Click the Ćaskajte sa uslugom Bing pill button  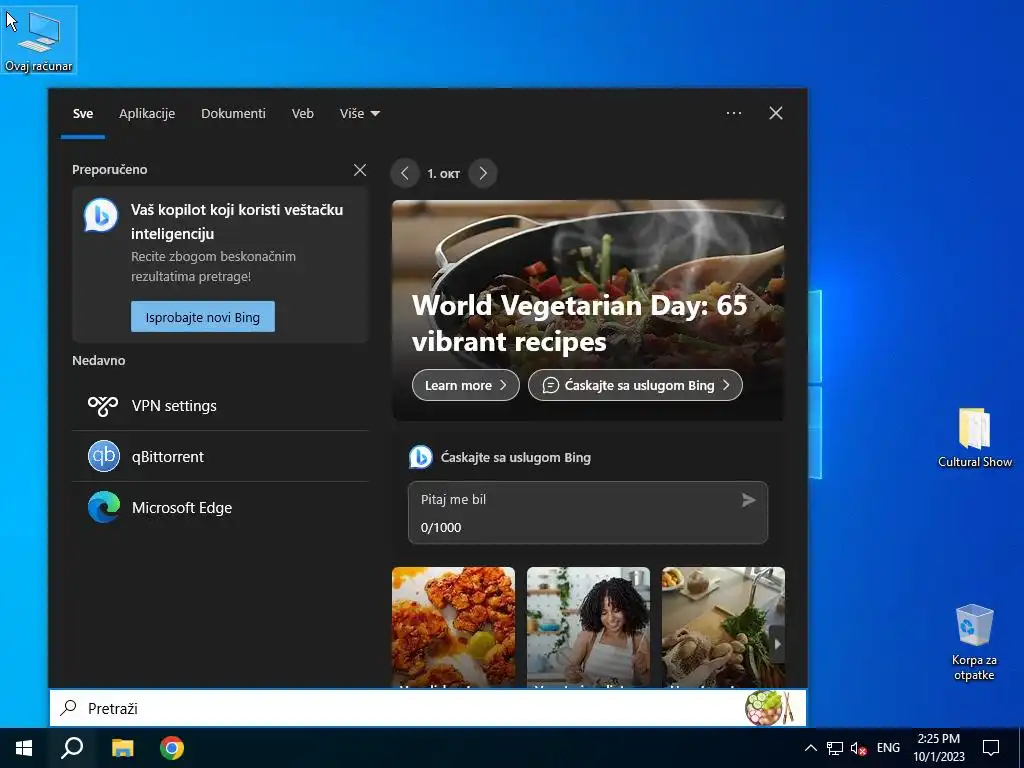[x=635, y=385]
